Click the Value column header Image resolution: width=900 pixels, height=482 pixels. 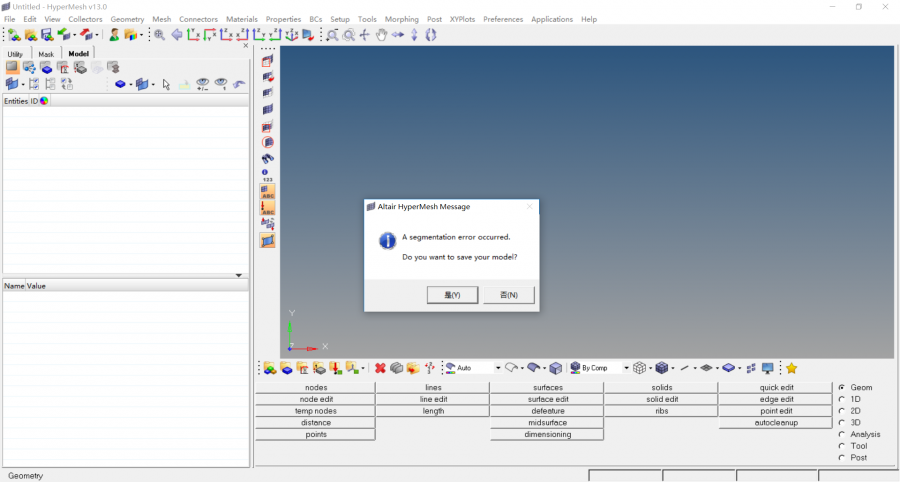(36, 286)
